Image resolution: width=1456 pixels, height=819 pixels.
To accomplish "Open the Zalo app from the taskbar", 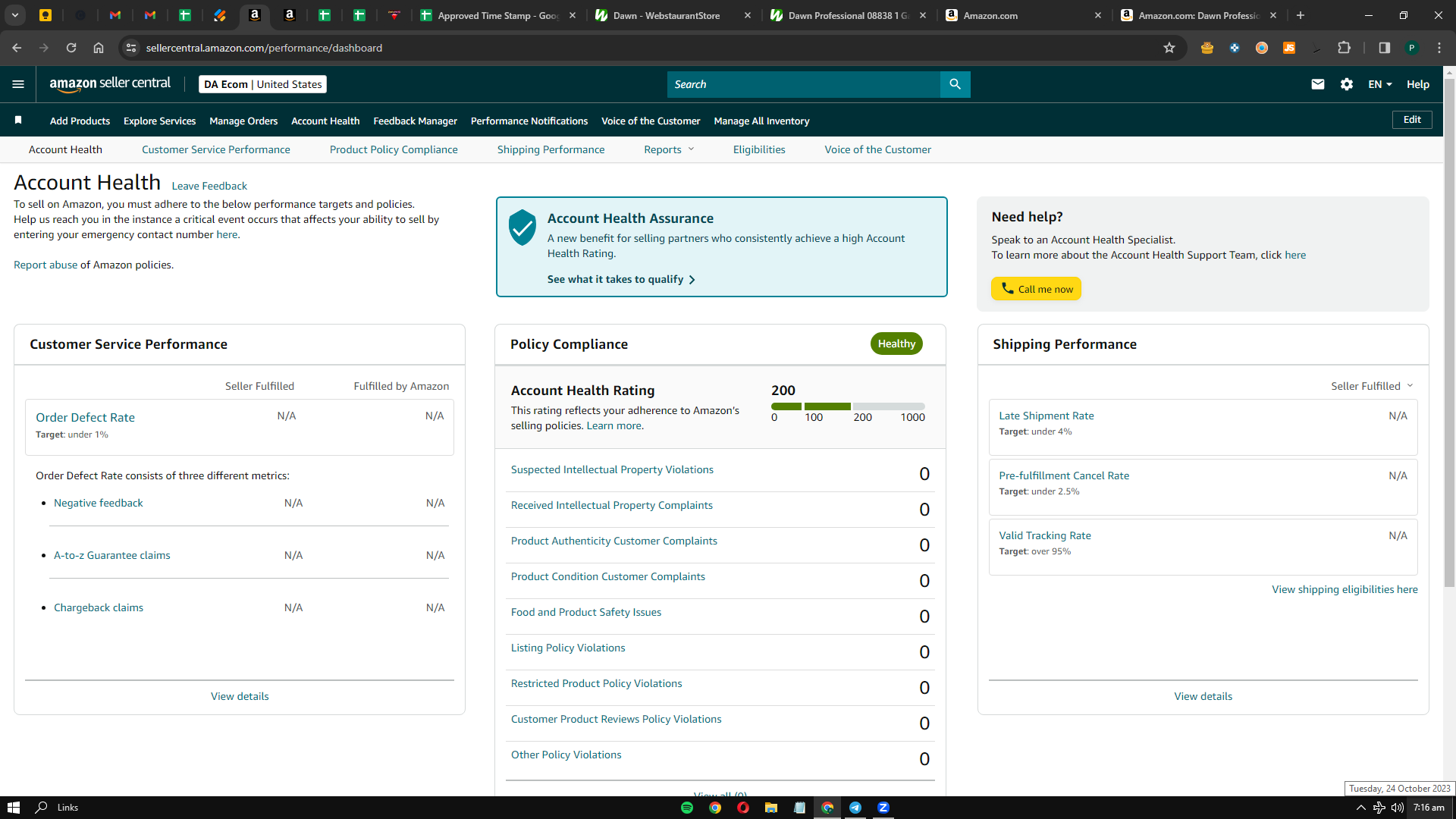I will (x=883, y=808).
